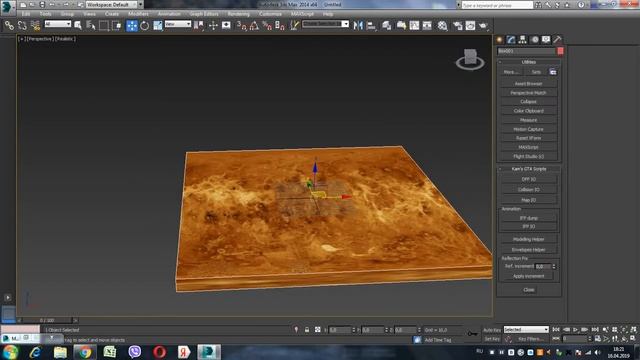The image size is (640, 360).
Task: Open the Utilities hammer tab
Action: [x=557, y=40]
